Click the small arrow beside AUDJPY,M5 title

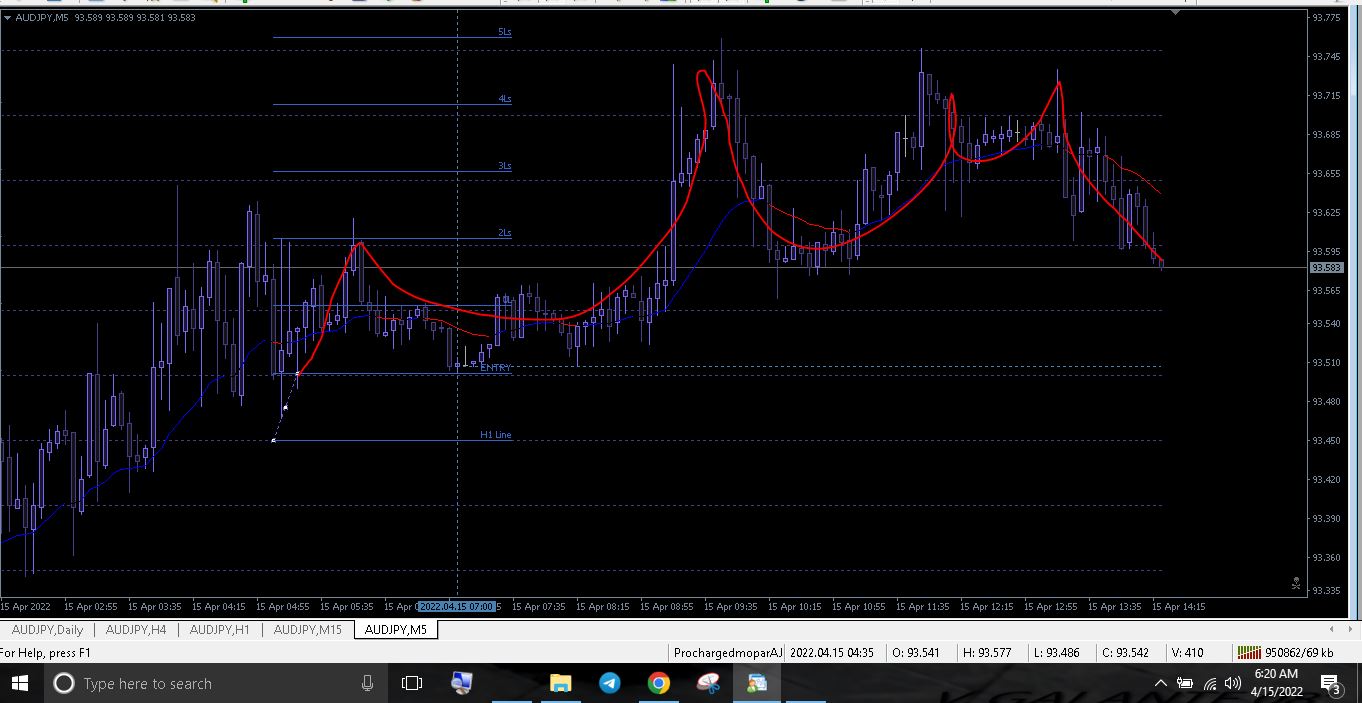click(x=9, y=18)
